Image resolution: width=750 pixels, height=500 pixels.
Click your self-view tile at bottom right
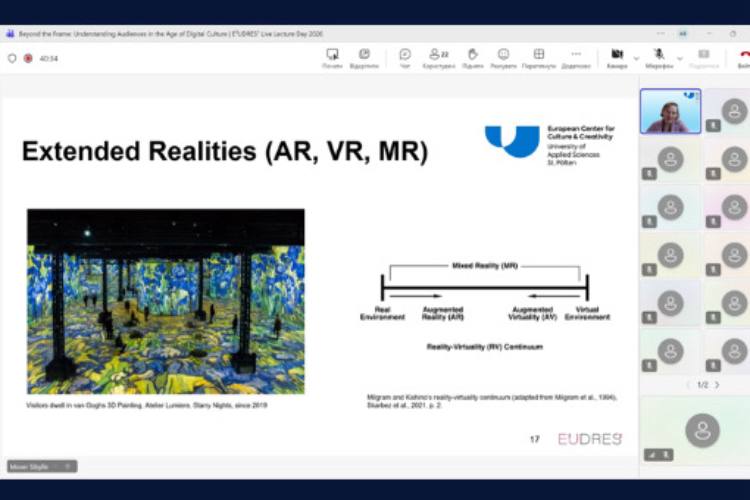(702, 430)
